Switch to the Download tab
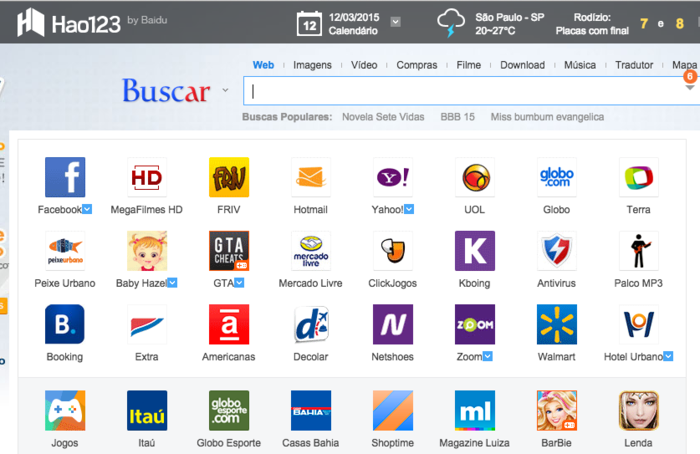The width and height of the screenshot is (700, 454). point(522,65)
